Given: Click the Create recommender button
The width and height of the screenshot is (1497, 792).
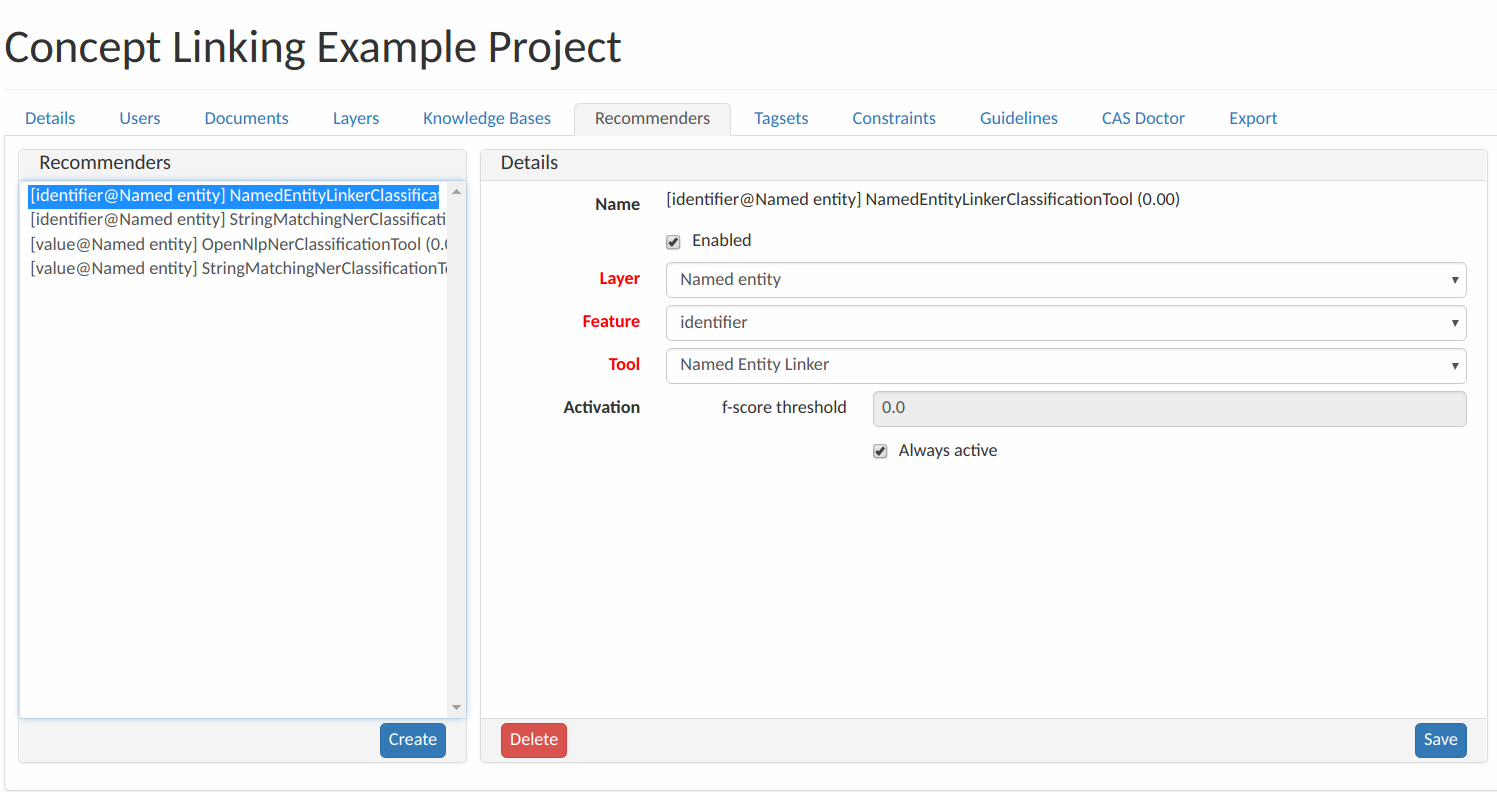Looking at the screenshot, I should pos(413,740).
